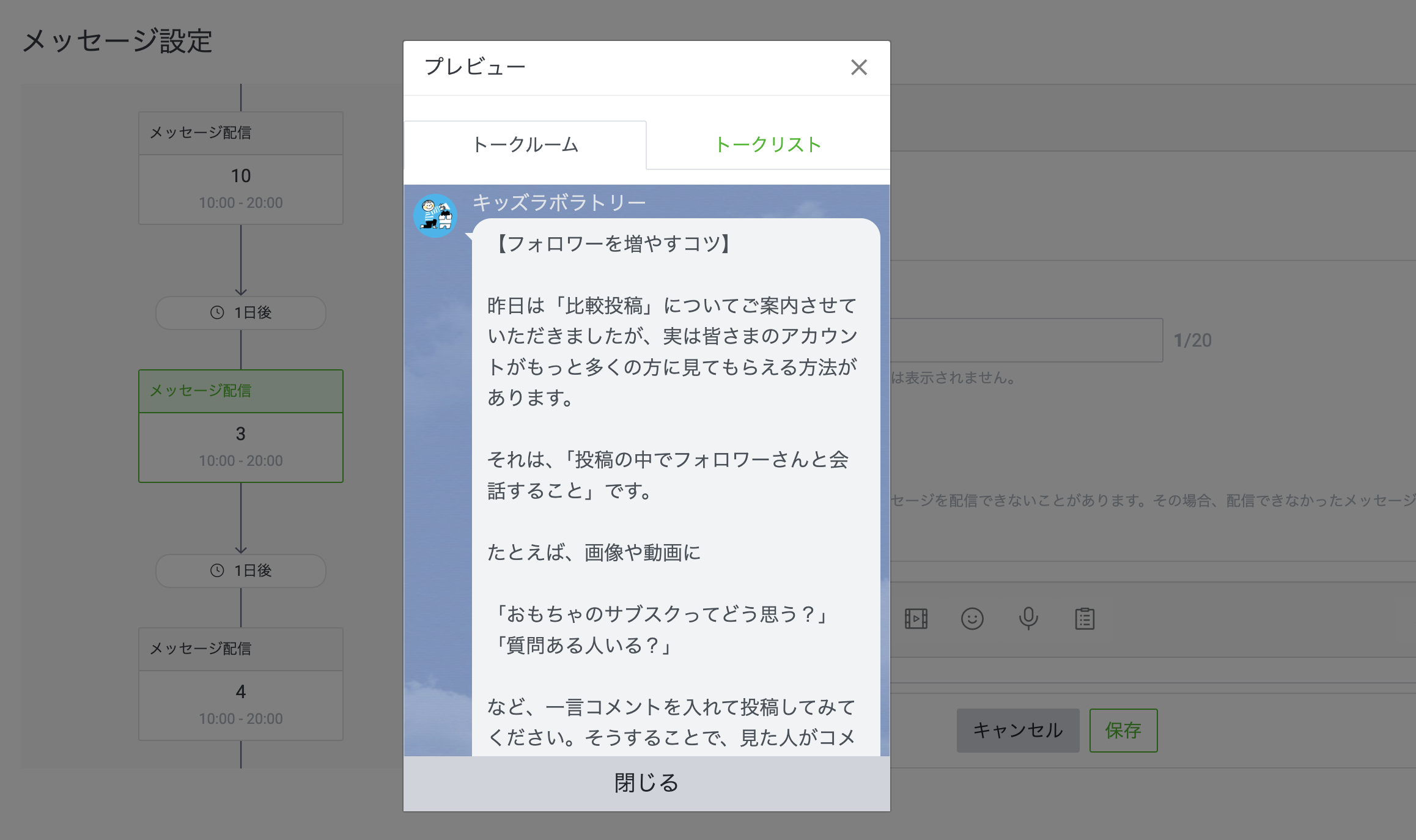Click the キッズラボラトリー account name
This screenshot has height=840, width=1416.
click(x=559, y=202)
